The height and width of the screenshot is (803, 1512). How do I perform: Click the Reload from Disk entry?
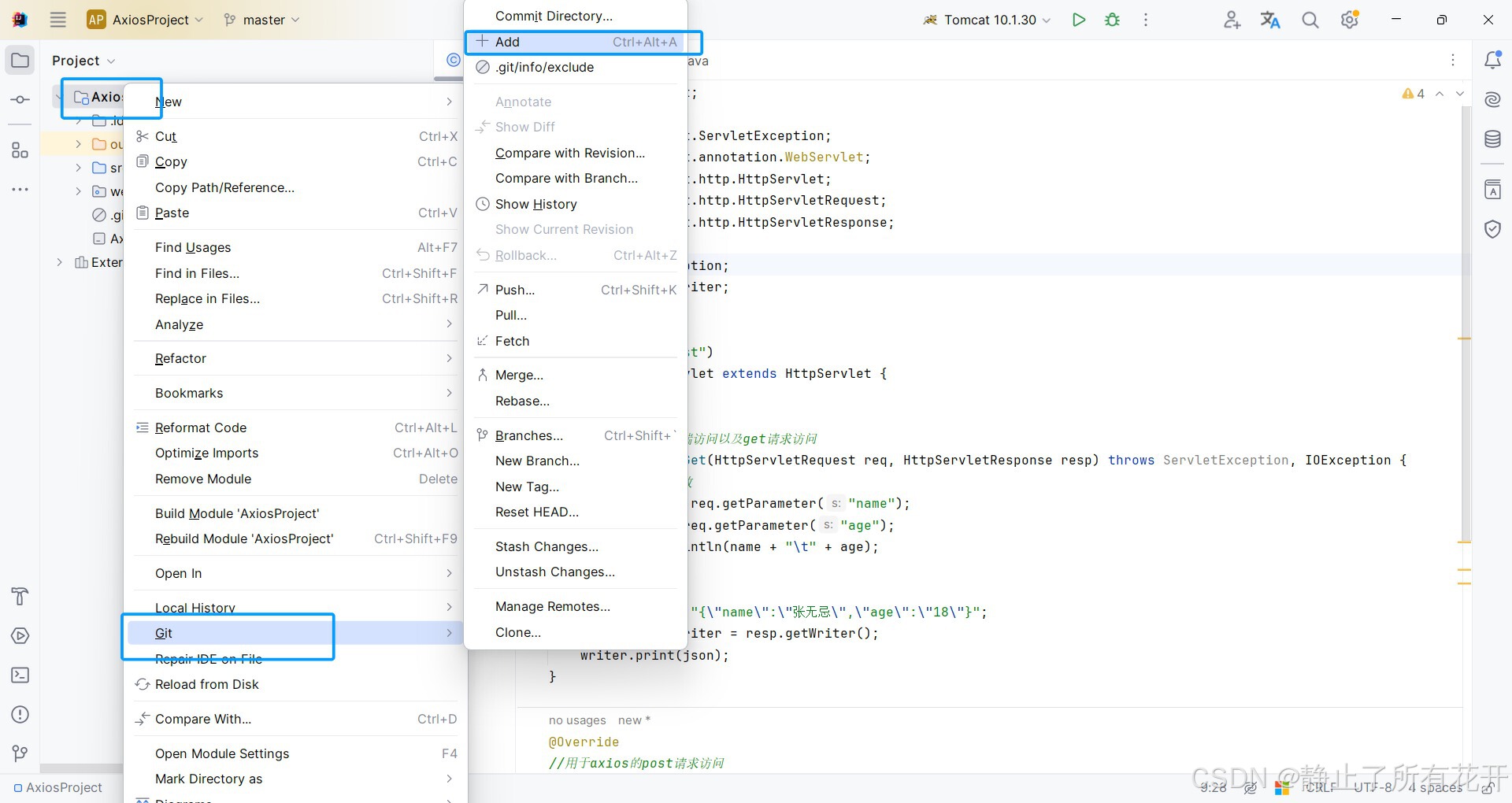295,684
